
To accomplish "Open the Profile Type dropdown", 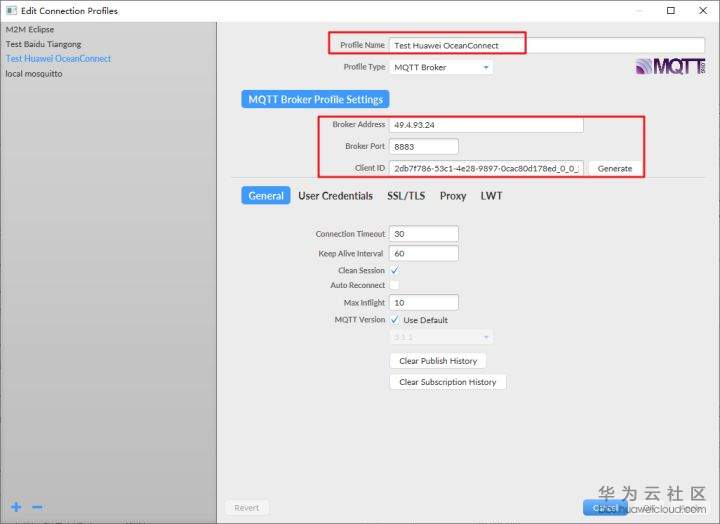I will (441, 68).
